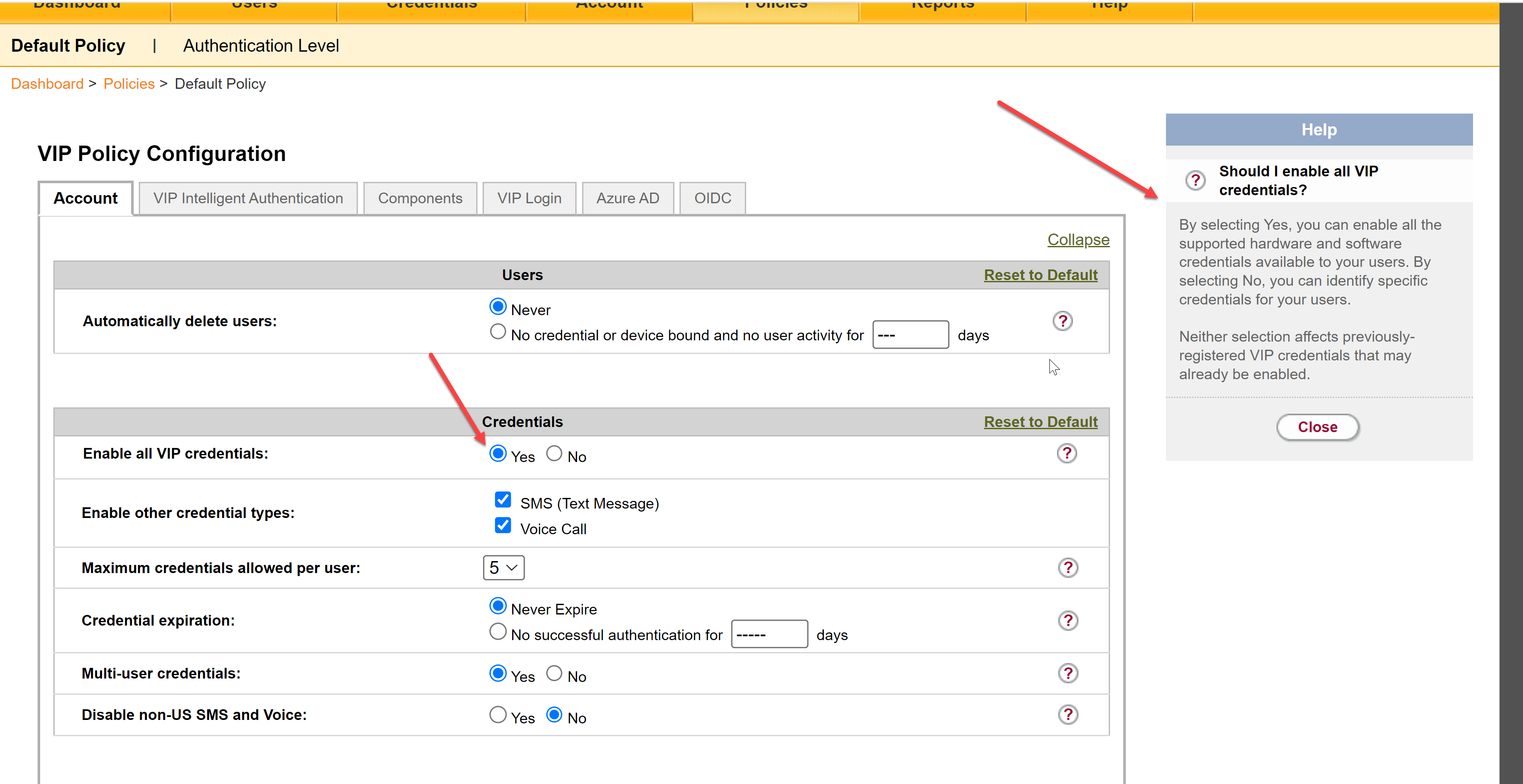Click the user inactivity days input field
Screen dimensions: 1523x784
pyautogui.click(x=910, y=335)
